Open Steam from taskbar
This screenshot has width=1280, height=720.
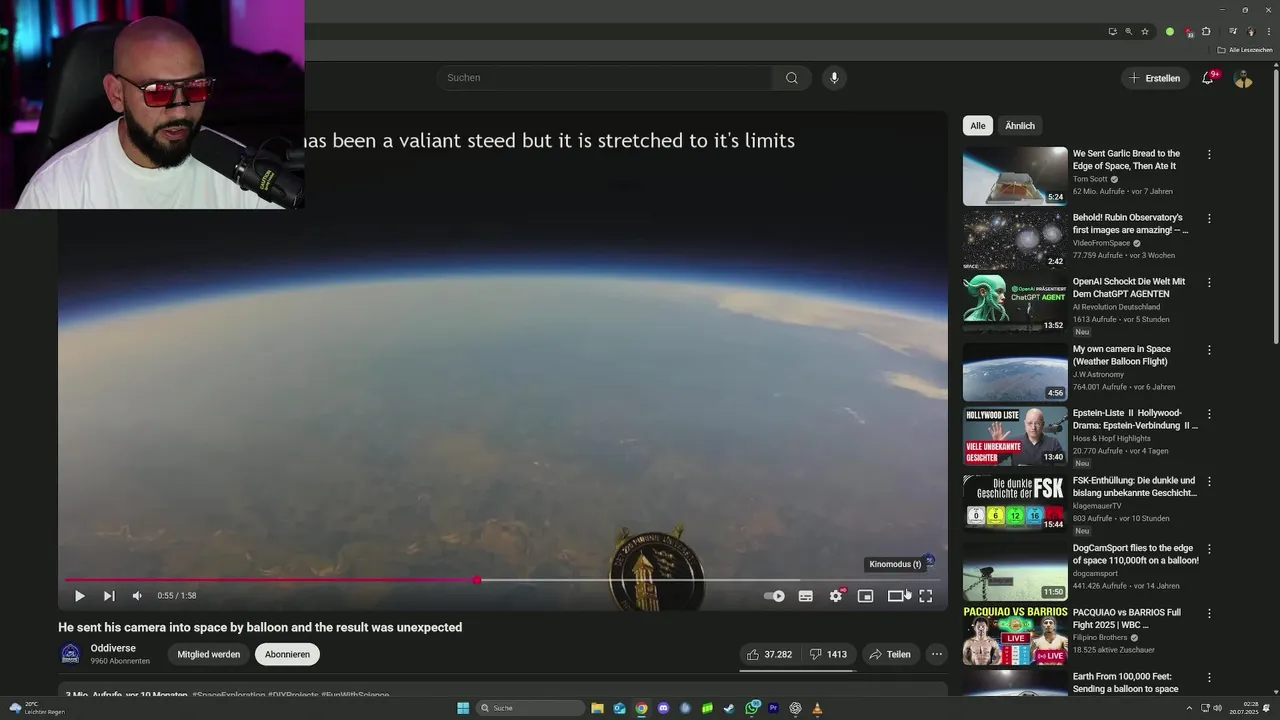729,708
